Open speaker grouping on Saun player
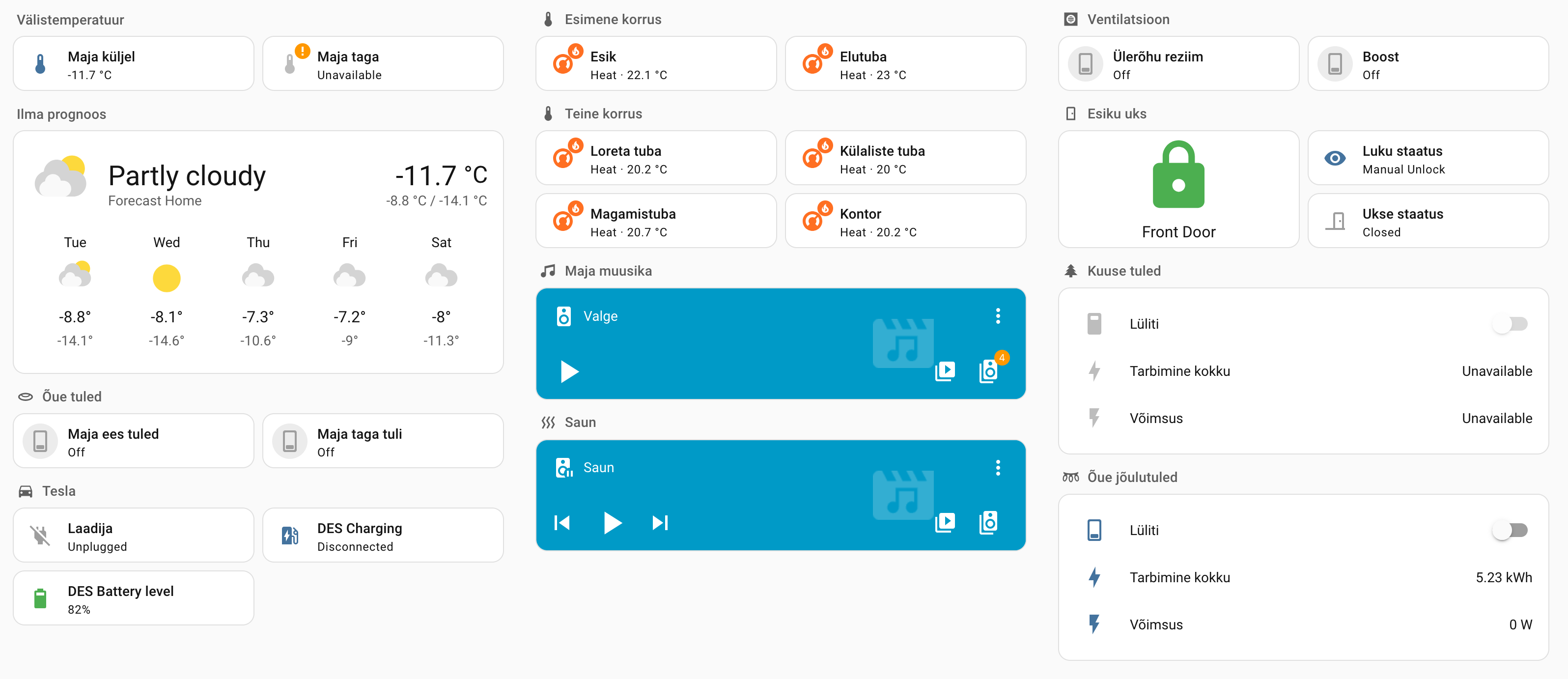This screenshot has width=1568, height=679. click(x=988, y=522)
